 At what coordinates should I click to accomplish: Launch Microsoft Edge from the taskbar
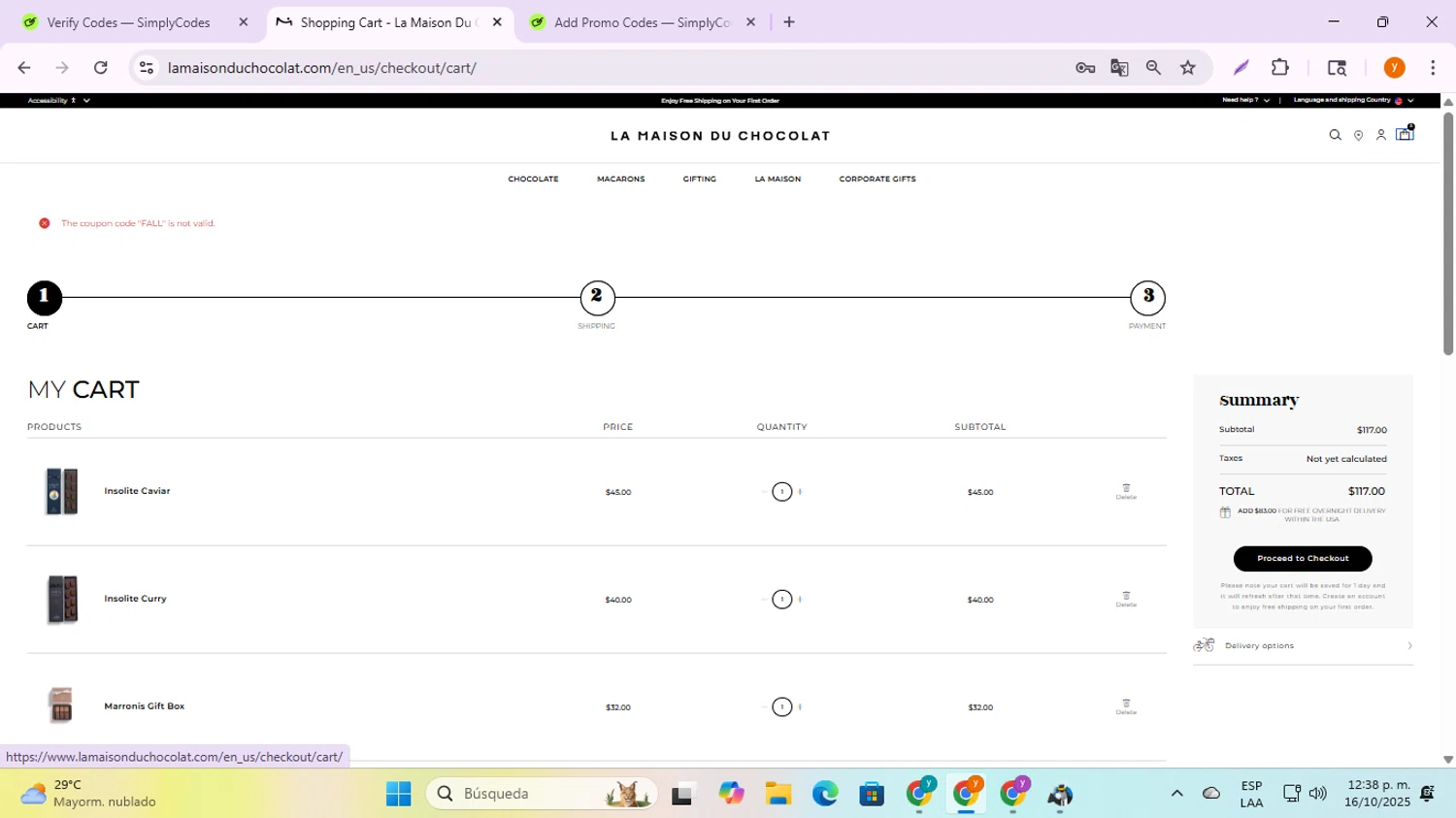click(x=825, y=794)
